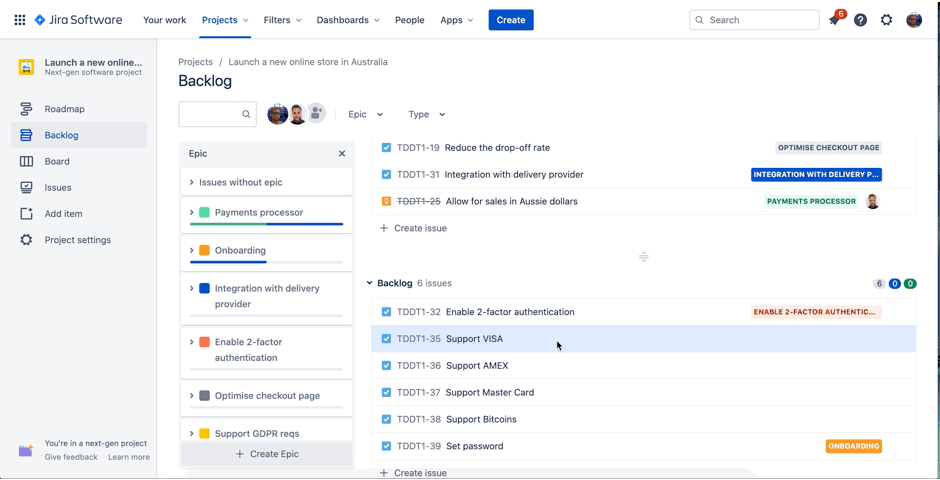The height and width of the screenshot is (480, 940).
Task: Click the Projects breadcrumb link
Action: point(195,62)
